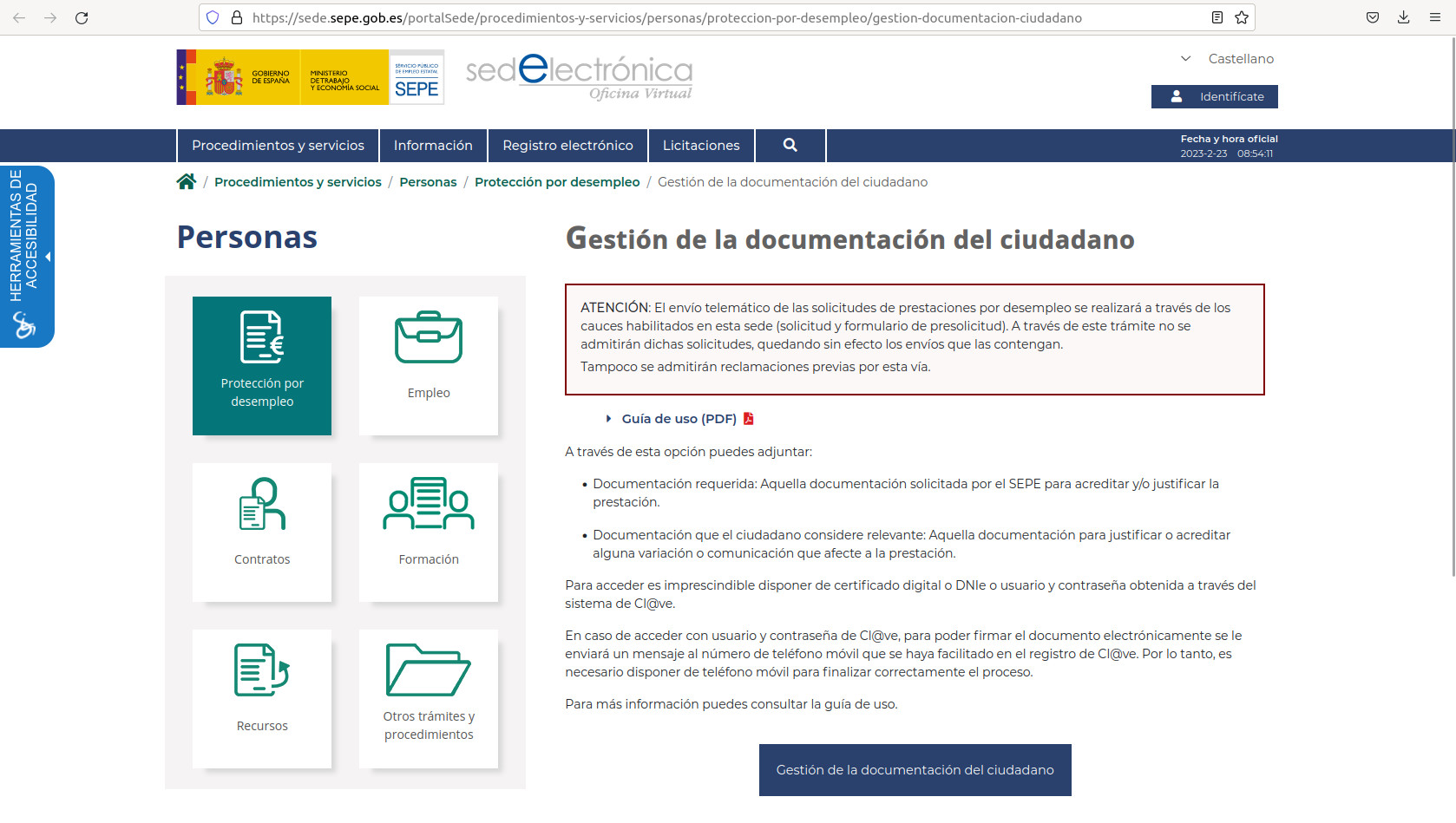Open Procedimientos y servicios menu
The height and width of the screenshot is (823, 1456).
[278, 145]
